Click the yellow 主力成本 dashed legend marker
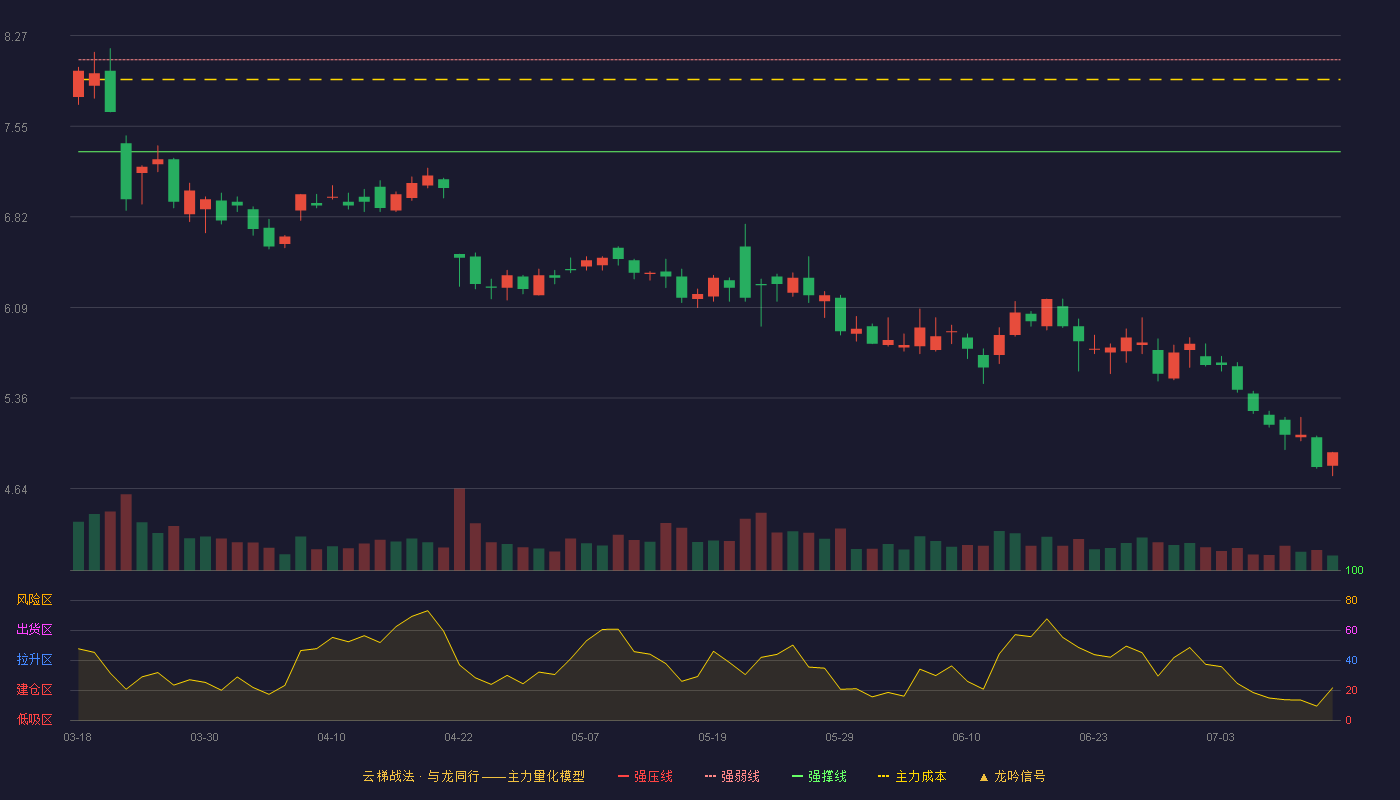This screenshot has height=800, width=1400. click(x=883, y=776)
